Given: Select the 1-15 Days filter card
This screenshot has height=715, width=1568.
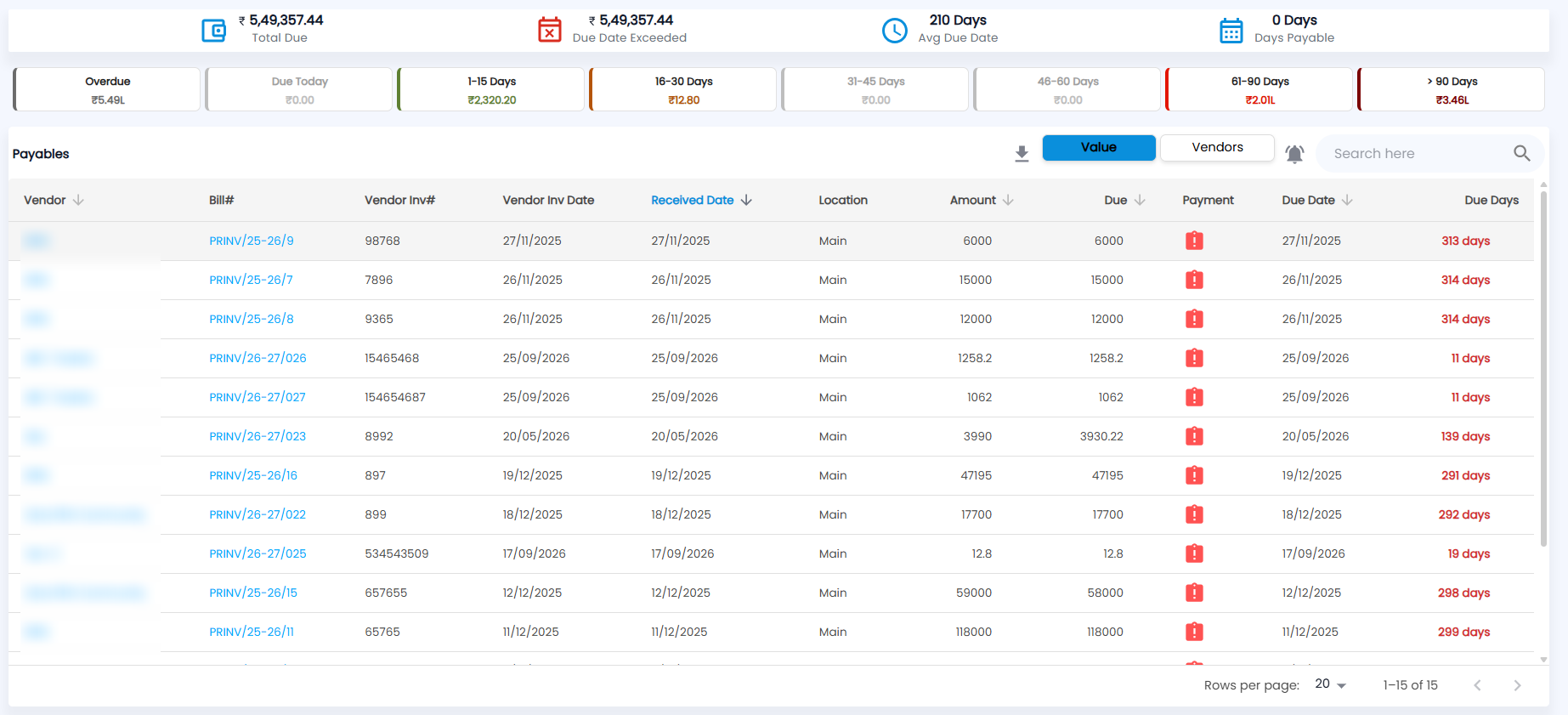Looking at the screenshot, I should [491, 89].
